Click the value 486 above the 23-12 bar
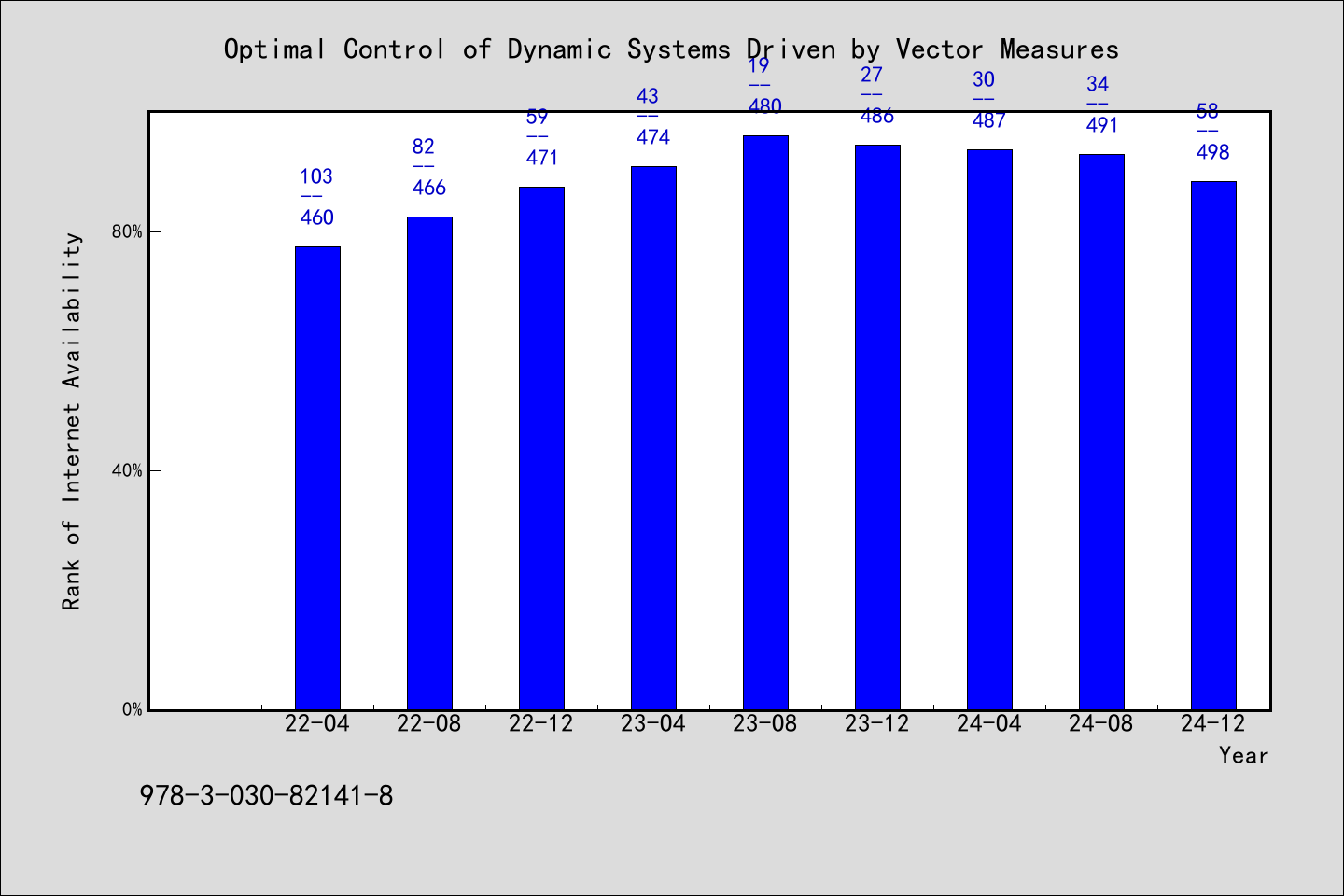1344x896 pixels. (x=877, y=116)
